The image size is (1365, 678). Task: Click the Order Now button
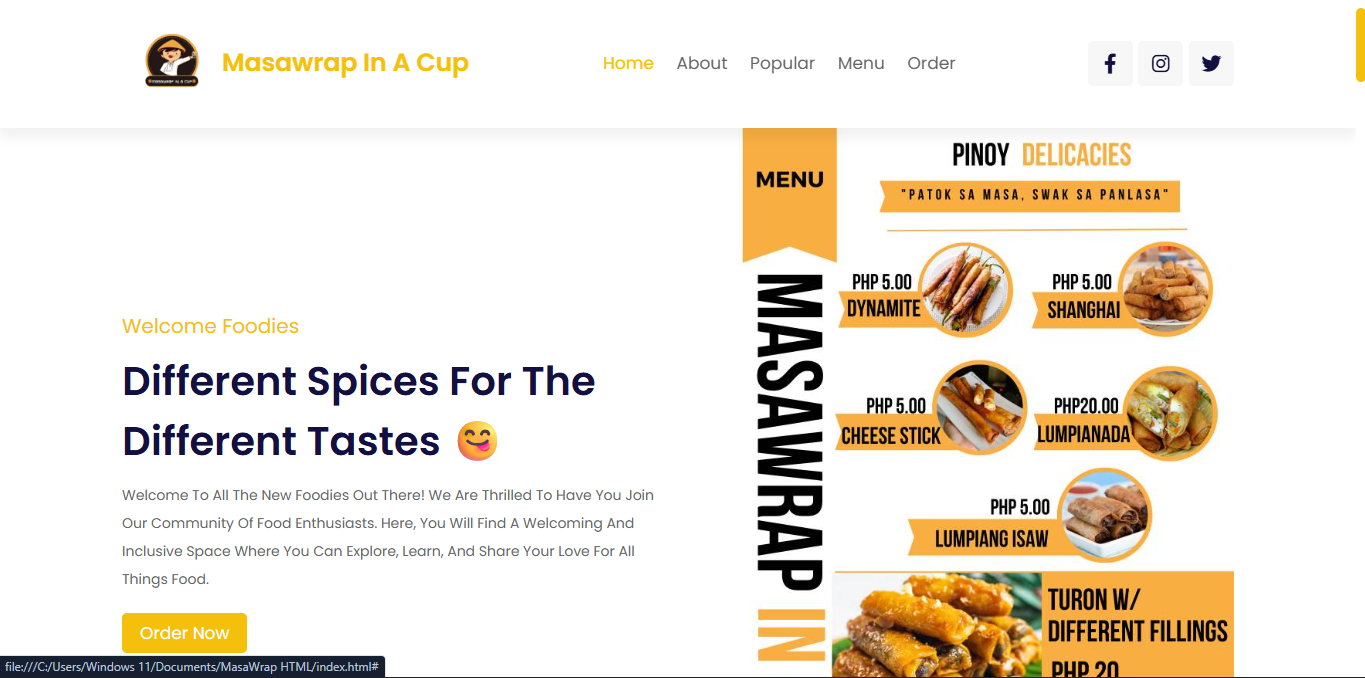[184, 633]
